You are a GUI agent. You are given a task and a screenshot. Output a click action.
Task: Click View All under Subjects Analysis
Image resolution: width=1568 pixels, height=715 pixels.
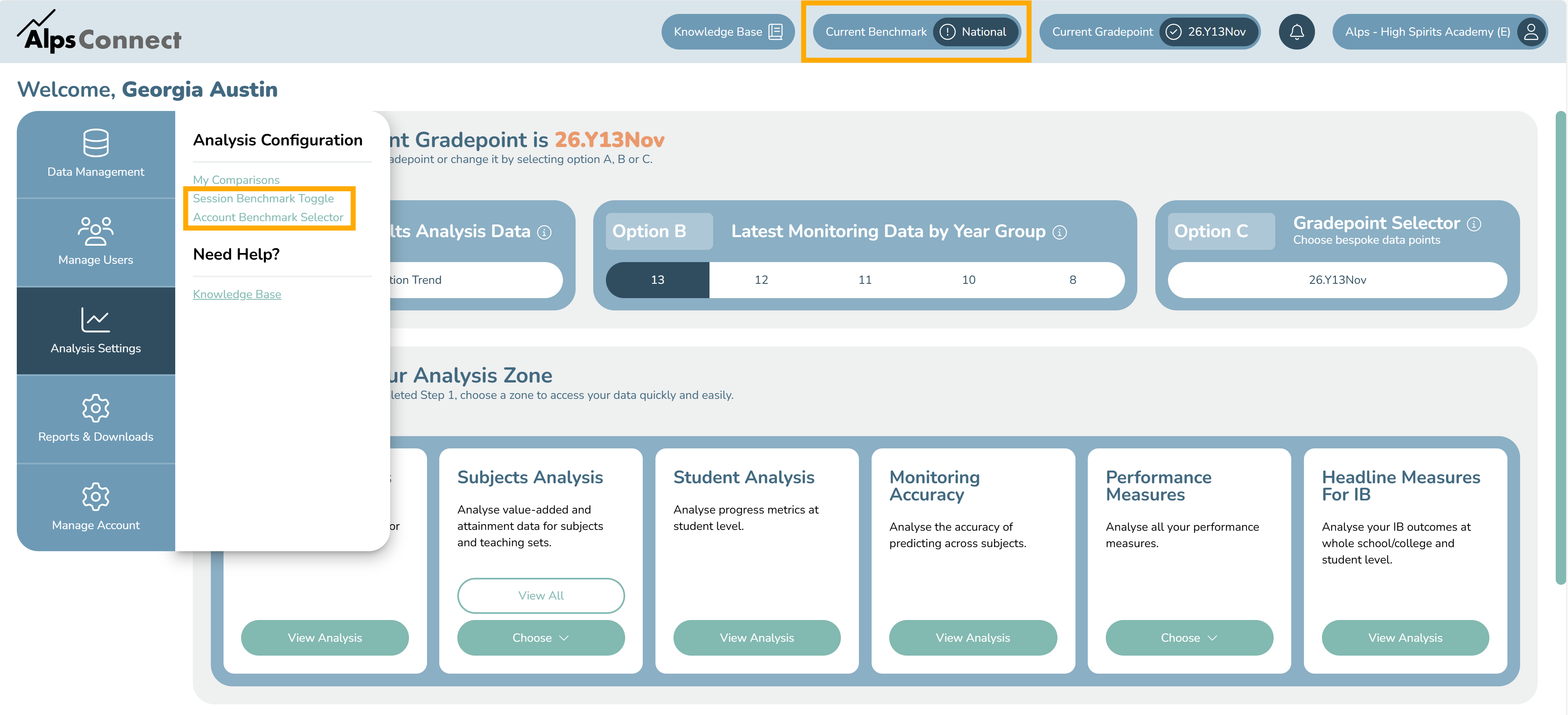point(540,596)
